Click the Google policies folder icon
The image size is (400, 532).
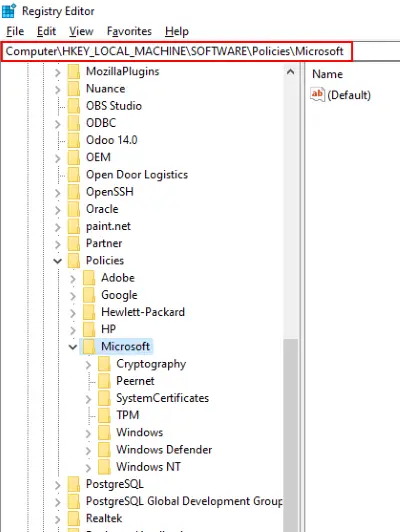tap(89, 295)
